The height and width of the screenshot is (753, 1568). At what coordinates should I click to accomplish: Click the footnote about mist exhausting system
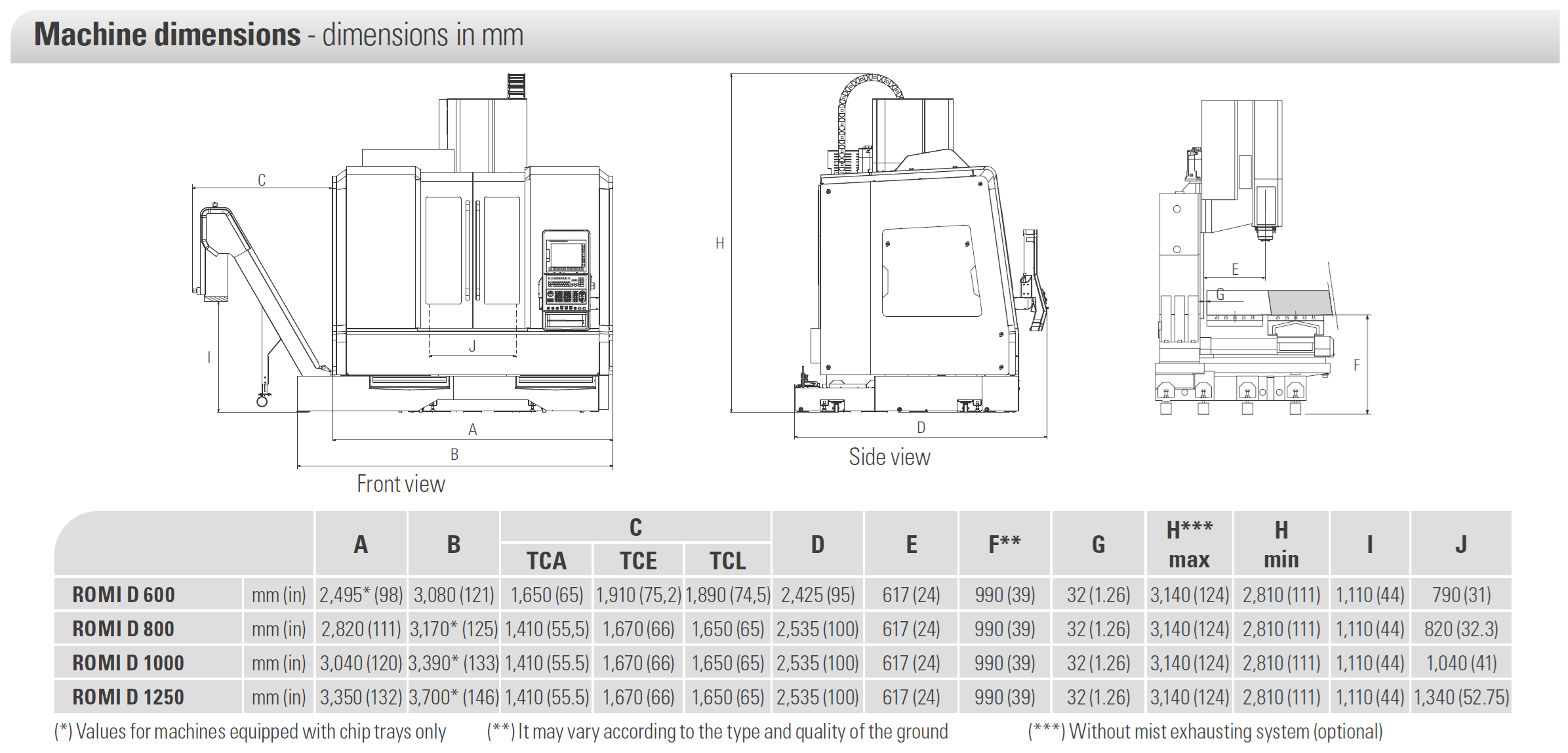click(x=1205, y=731)
